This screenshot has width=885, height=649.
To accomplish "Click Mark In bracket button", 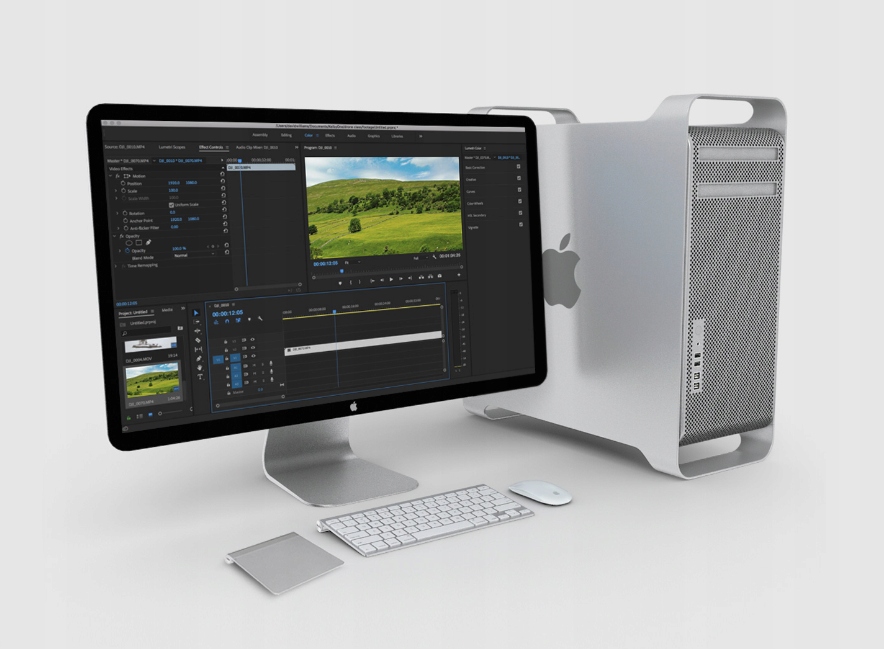I will 351,282.
